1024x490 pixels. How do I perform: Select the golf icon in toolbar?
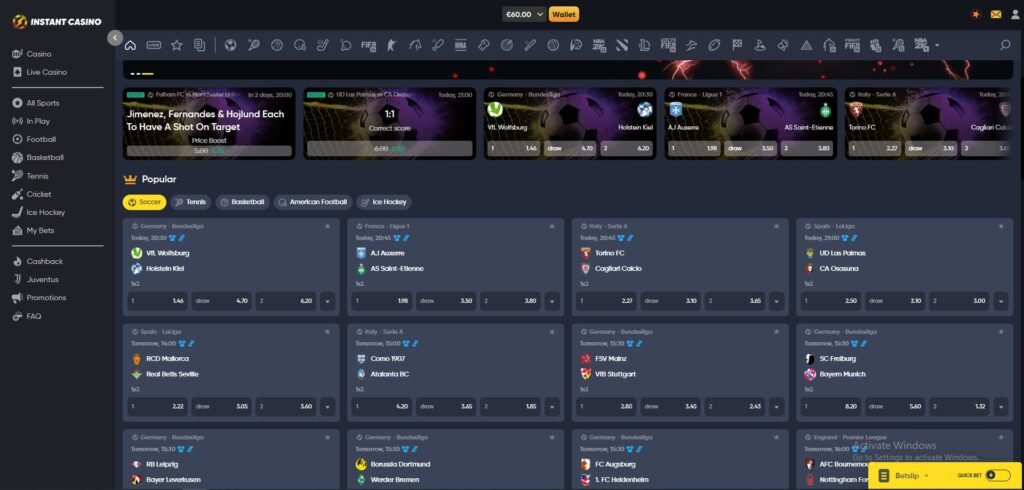(760, 45)
